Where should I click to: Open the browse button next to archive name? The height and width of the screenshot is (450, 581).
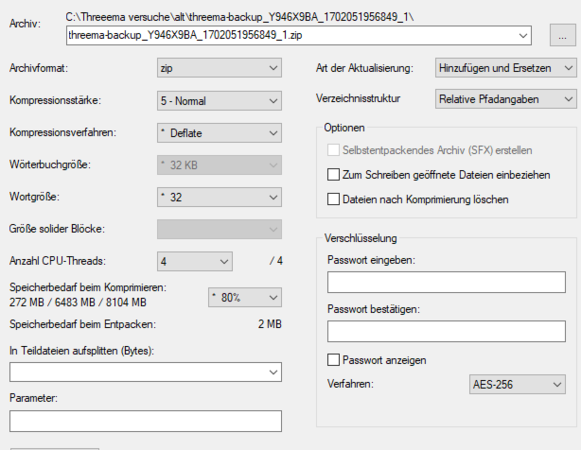pyautogui.click(x=562, y=36)
